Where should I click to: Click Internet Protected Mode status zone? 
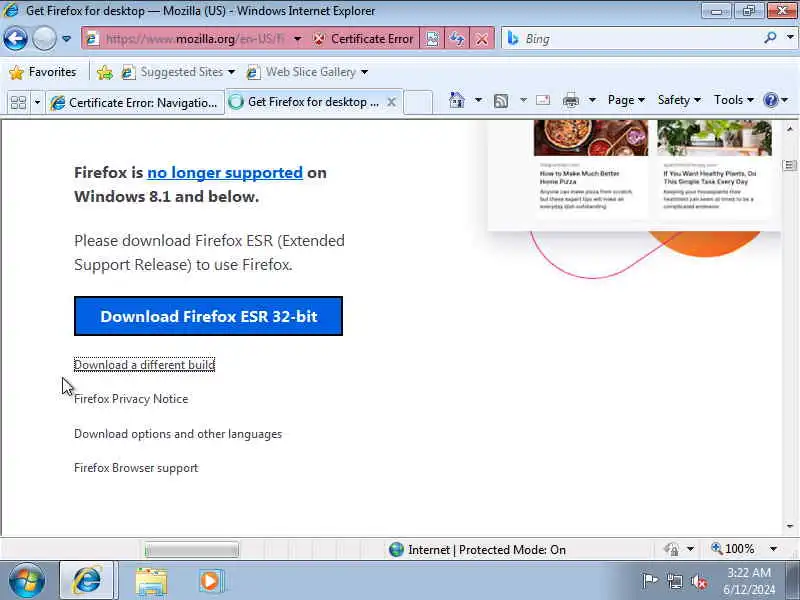pos(477,549)
